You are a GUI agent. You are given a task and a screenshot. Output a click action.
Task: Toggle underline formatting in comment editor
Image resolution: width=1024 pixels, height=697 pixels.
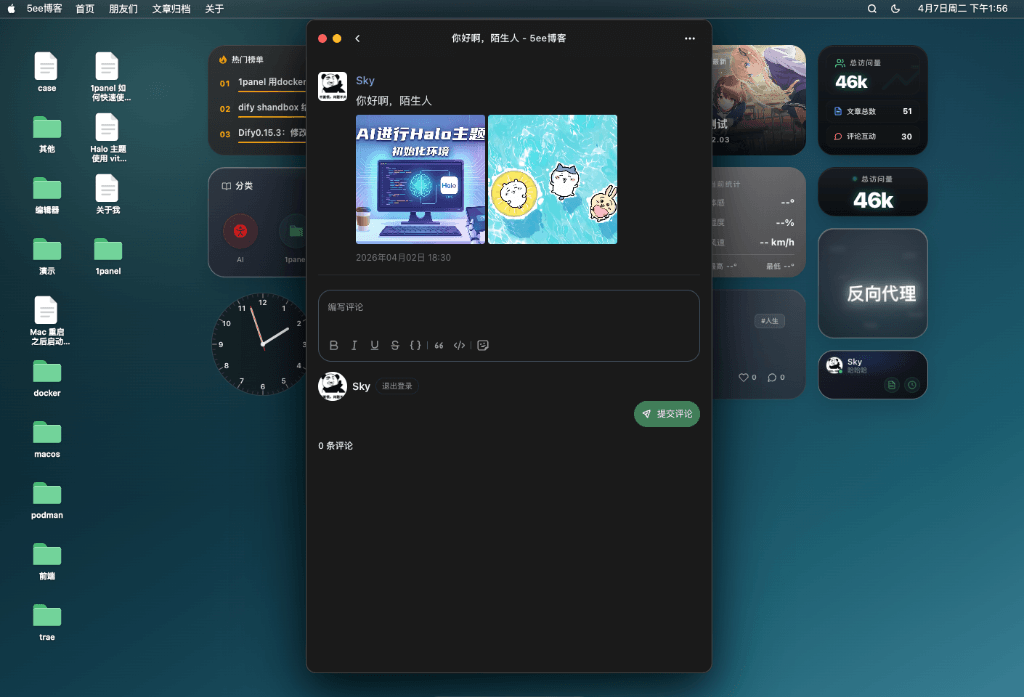click(x=375, y=345)
